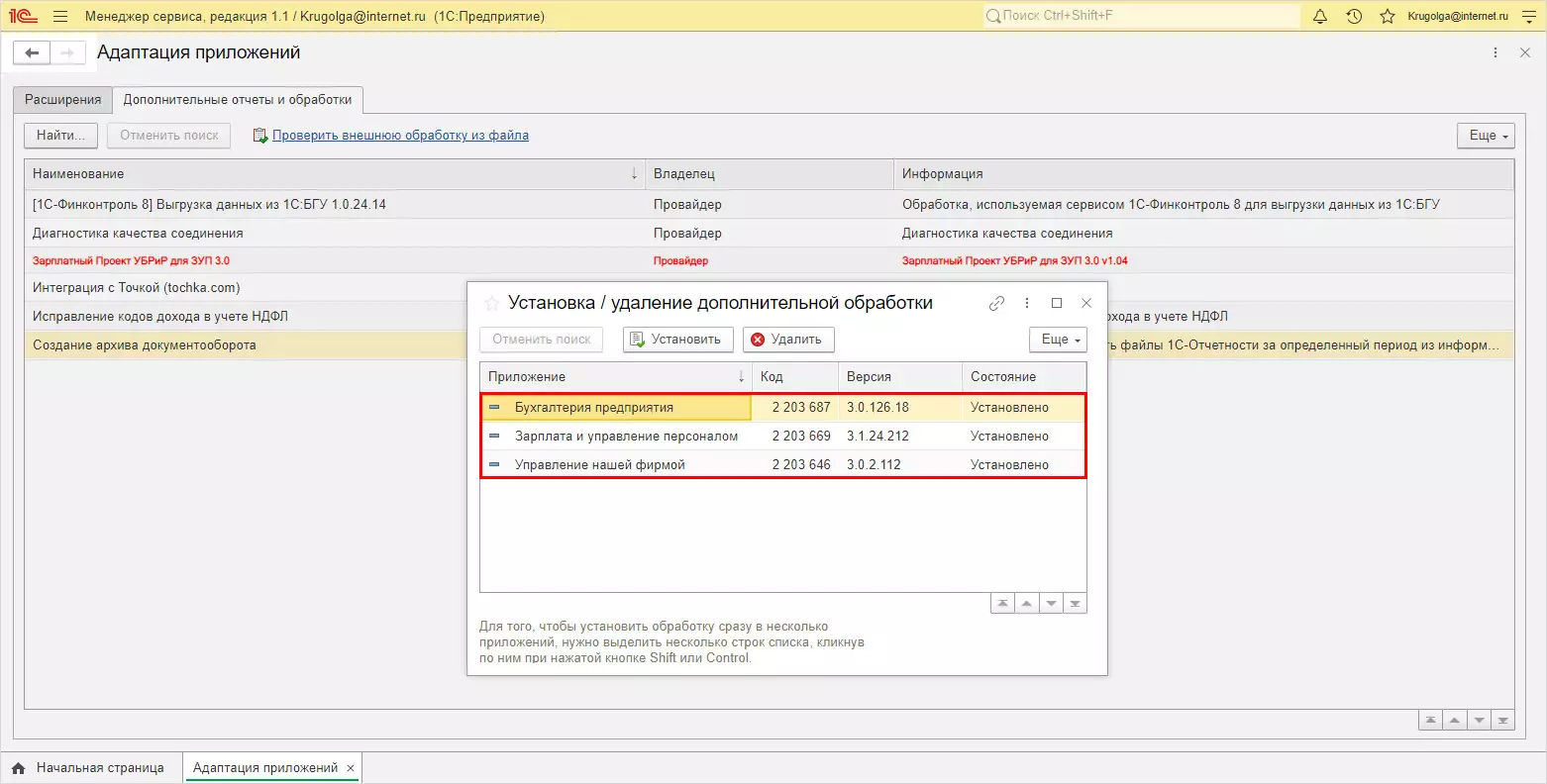
Task: Select the Зарплата и управление персоналом row
Action: click(626, 437)
